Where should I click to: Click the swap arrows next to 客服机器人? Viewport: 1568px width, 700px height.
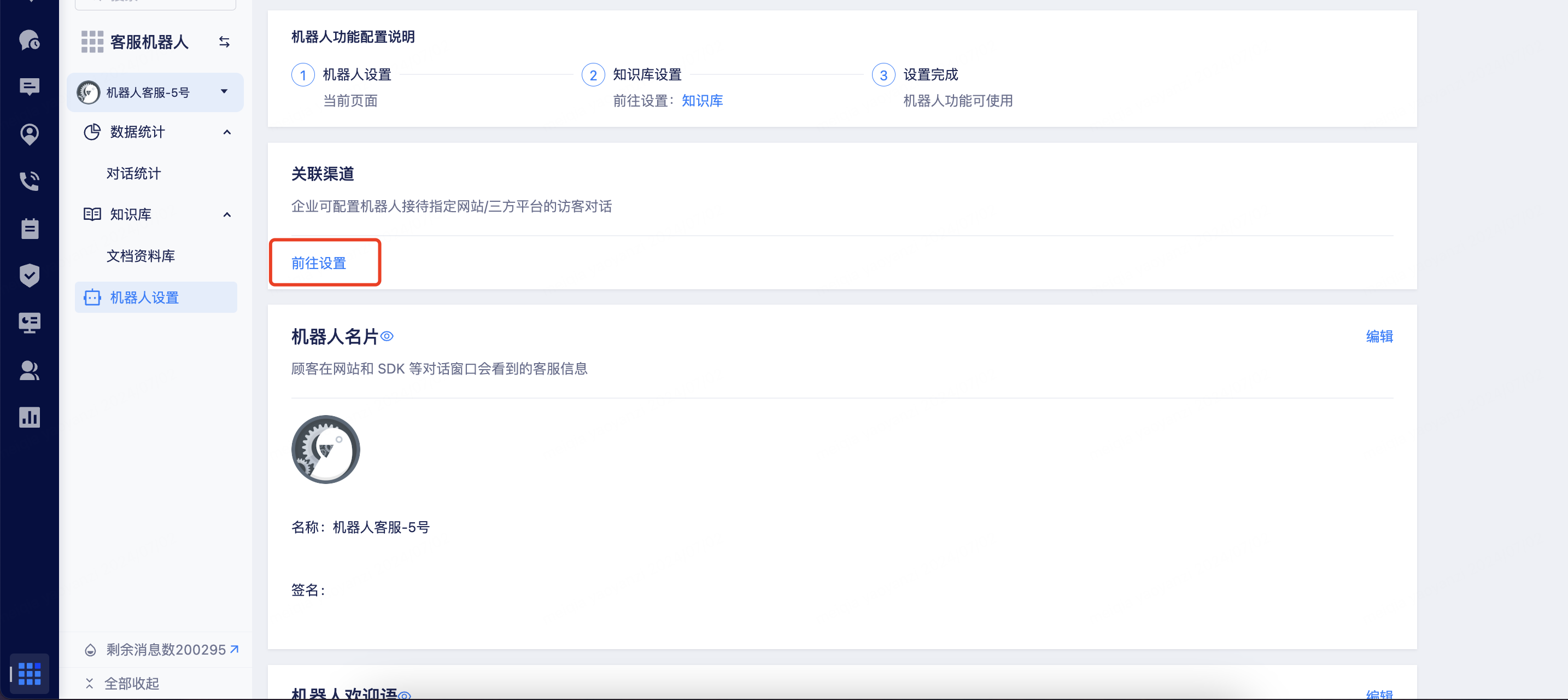point(224,42)
